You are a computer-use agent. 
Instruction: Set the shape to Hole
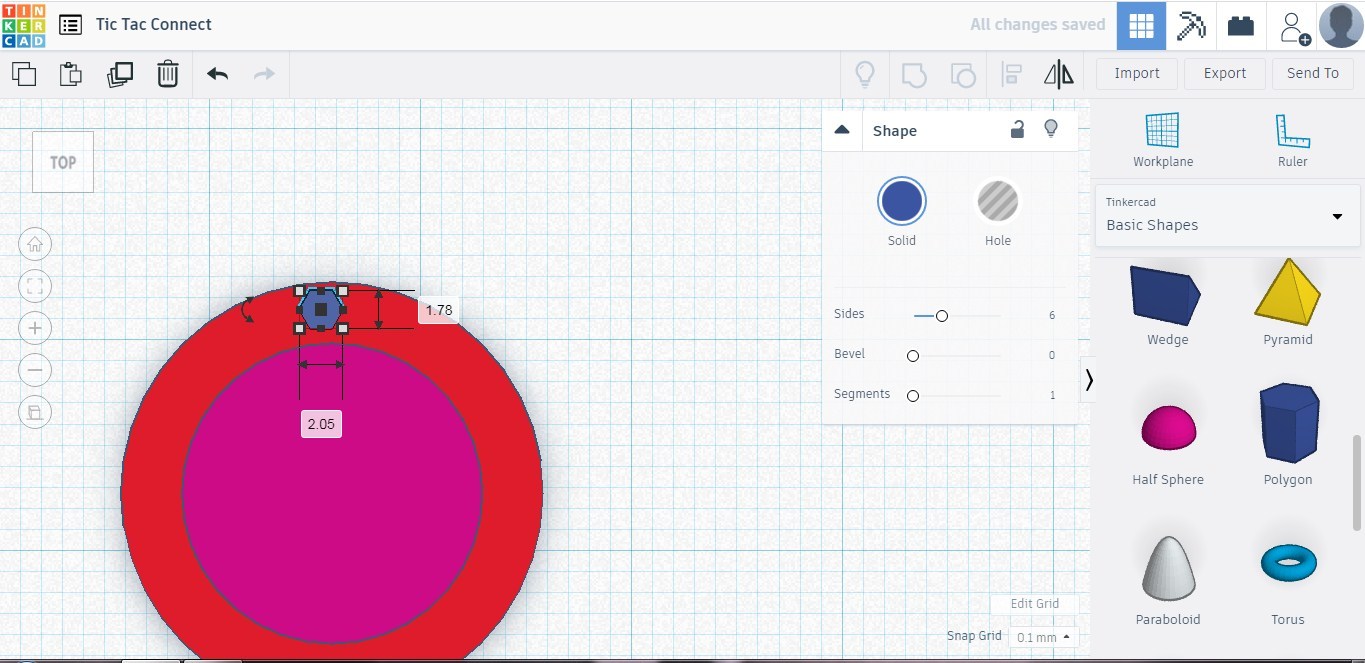pos(997,201)
